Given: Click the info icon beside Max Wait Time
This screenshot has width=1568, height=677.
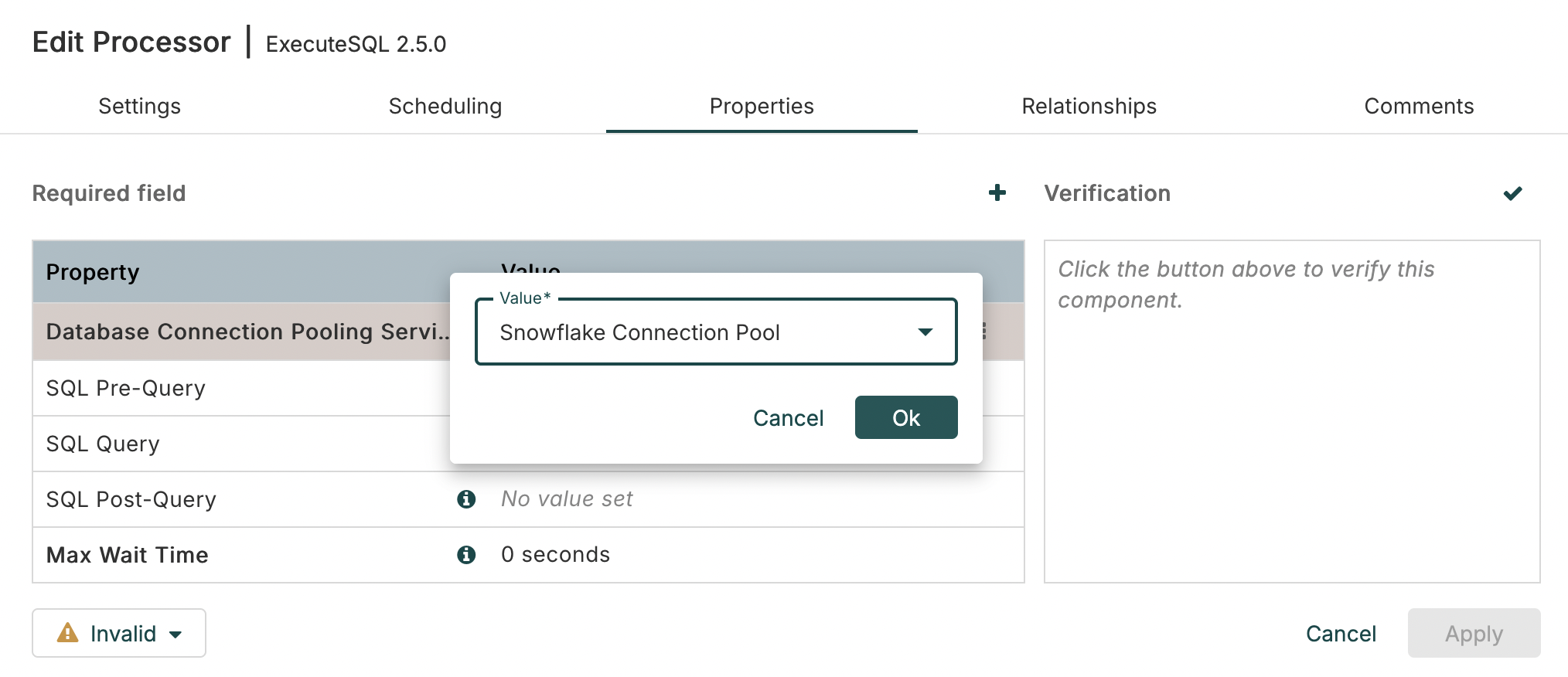Looking at the screenshot, I should point(466,555).
